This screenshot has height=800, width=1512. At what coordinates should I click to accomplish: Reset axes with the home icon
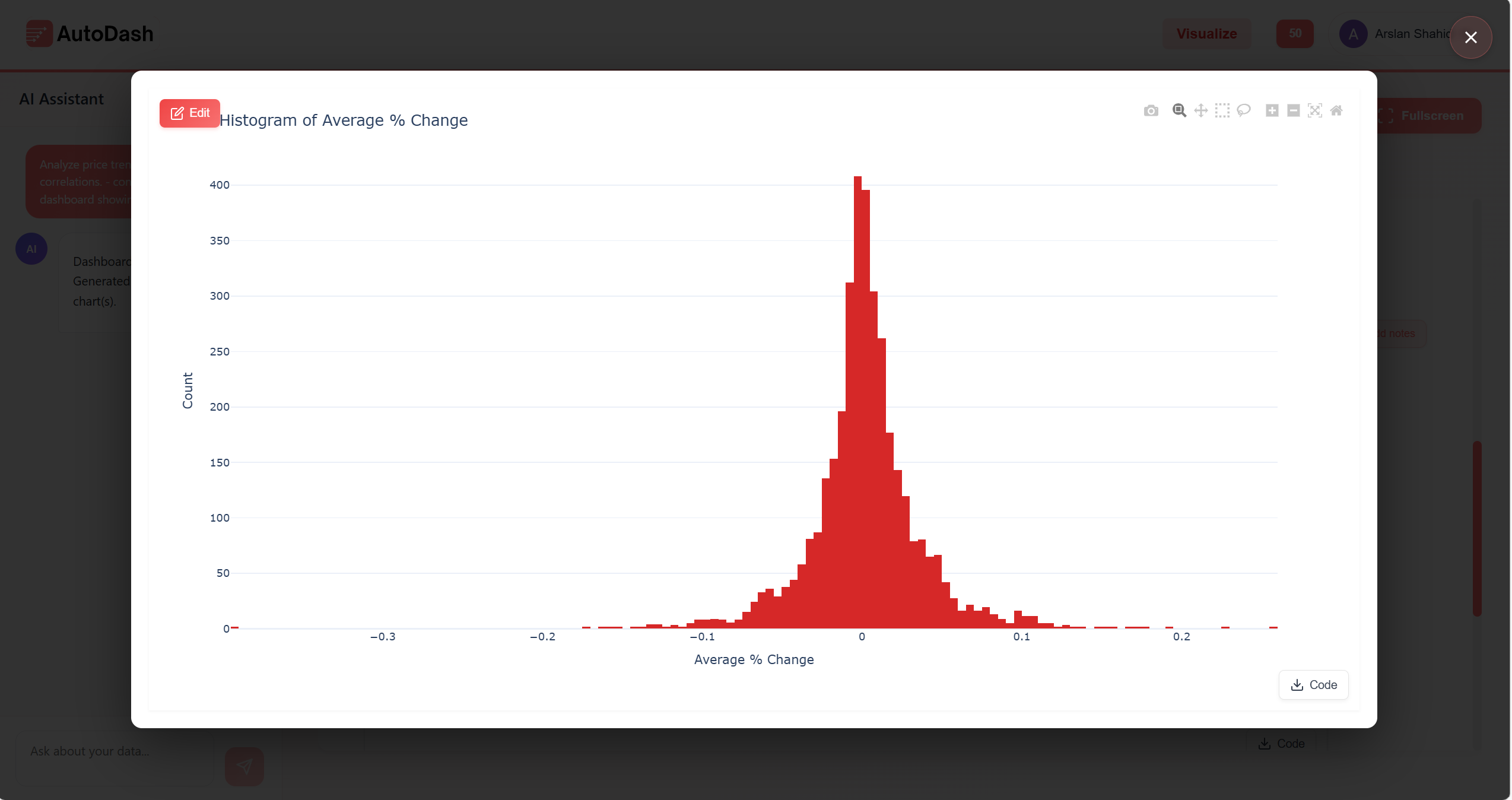pyautogui.click(x=1336, y=111)
